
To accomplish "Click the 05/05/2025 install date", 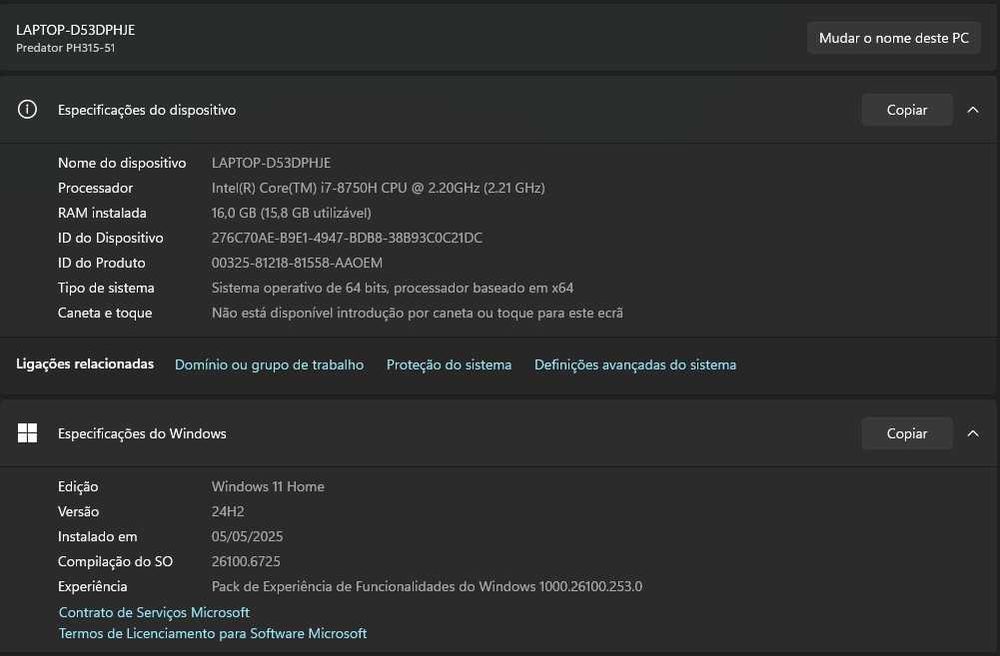I will click(247, 536).
